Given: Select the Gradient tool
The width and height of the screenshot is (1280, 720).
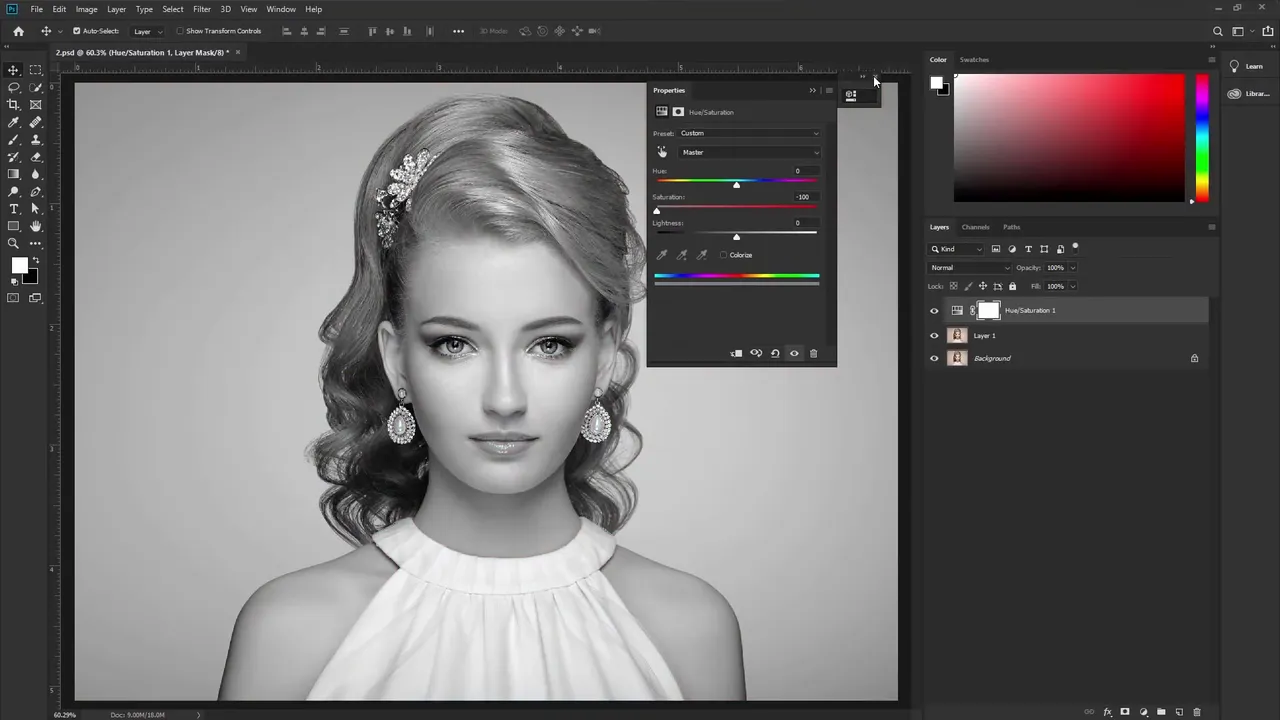Looking at the screenshot, I should pos(14,174).
